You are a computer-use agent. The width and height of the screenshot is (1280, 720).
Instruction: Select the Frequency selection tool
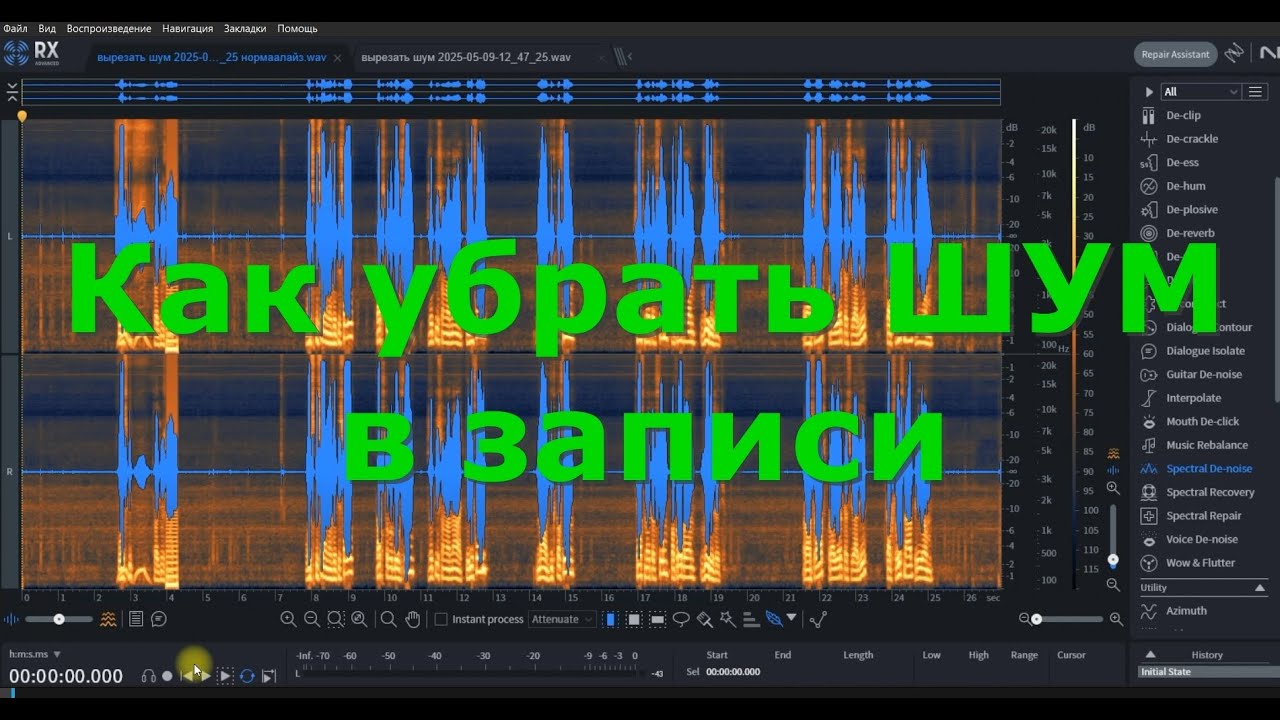point(657,619)
